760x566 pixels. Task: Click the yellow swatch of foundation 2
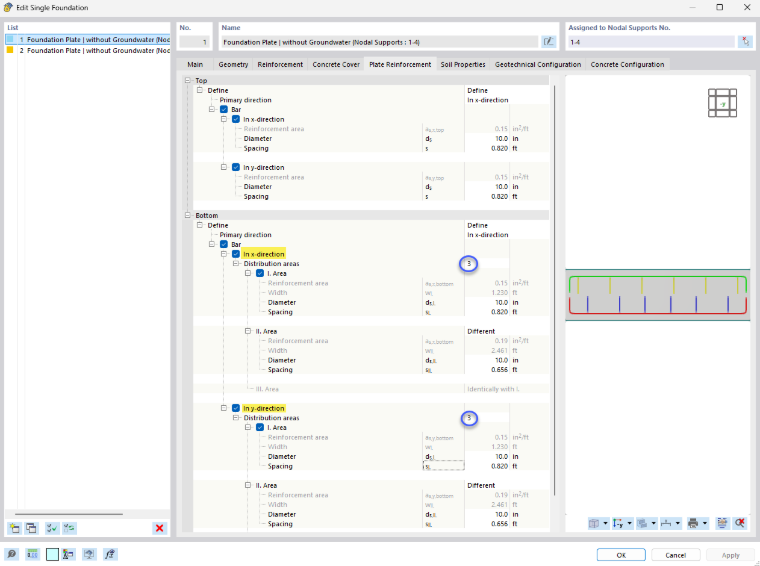pos(10,50)
